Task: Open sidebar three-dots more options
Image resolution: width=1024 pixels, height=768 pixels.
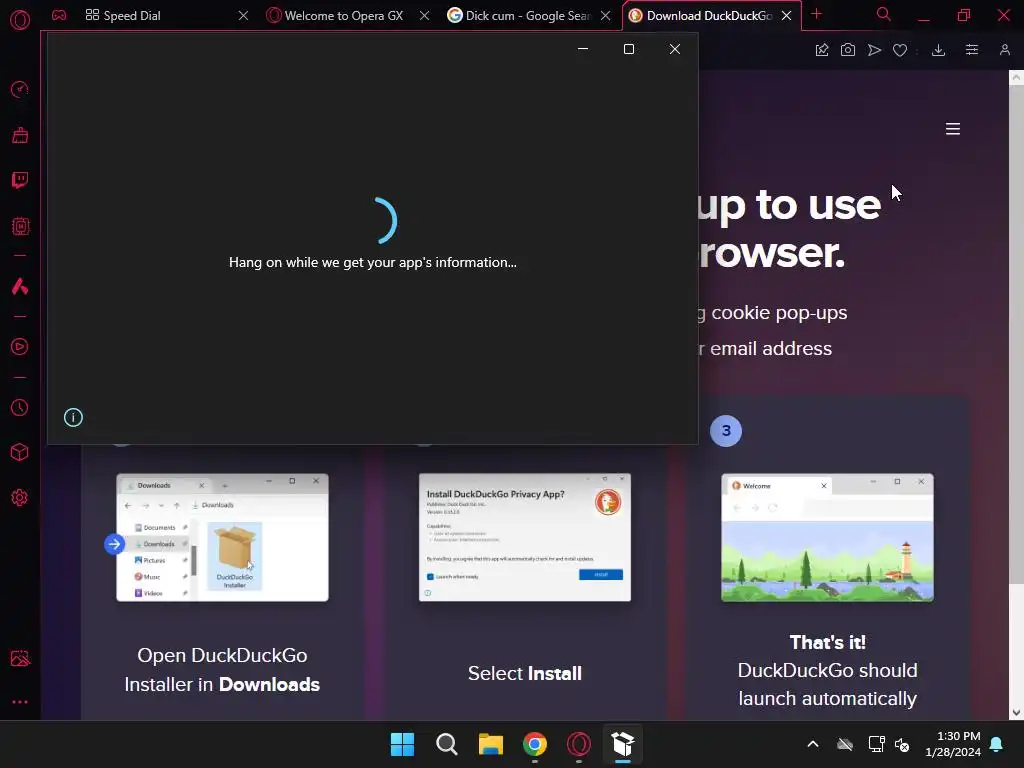Action: [20, 702]
